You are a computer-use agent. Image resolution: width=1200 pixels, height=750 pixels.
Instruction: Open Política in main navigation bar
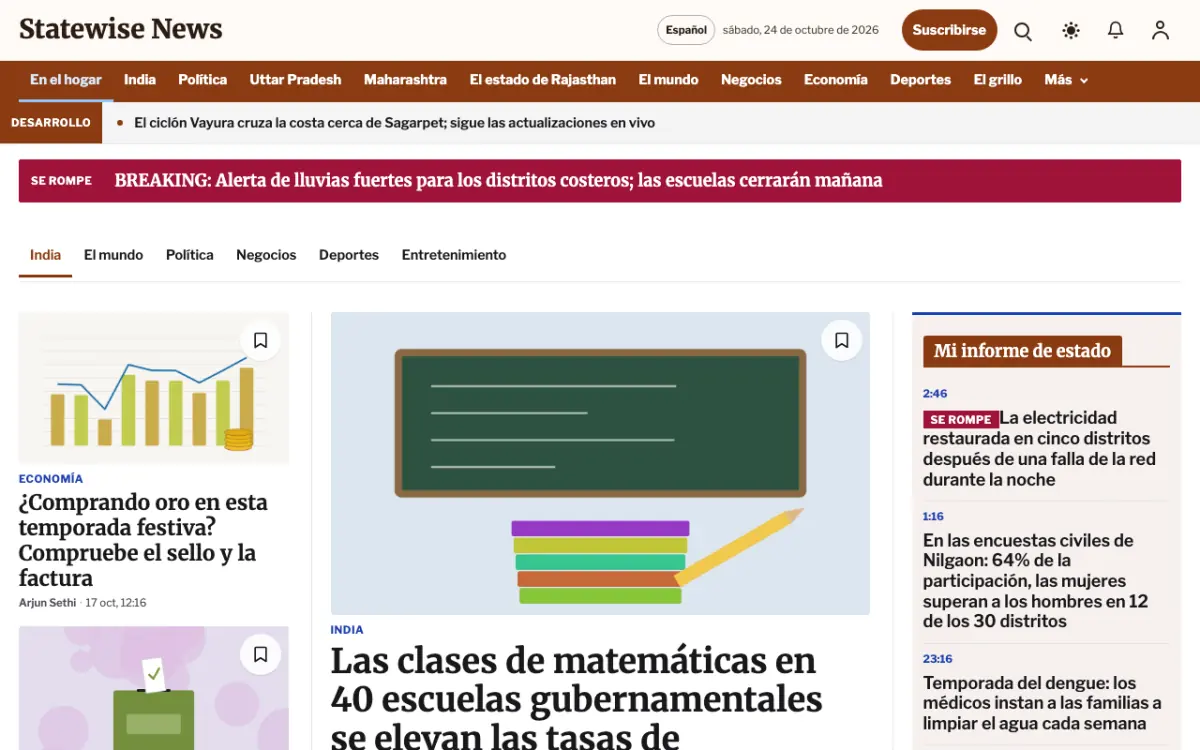[x=203, y=80]
